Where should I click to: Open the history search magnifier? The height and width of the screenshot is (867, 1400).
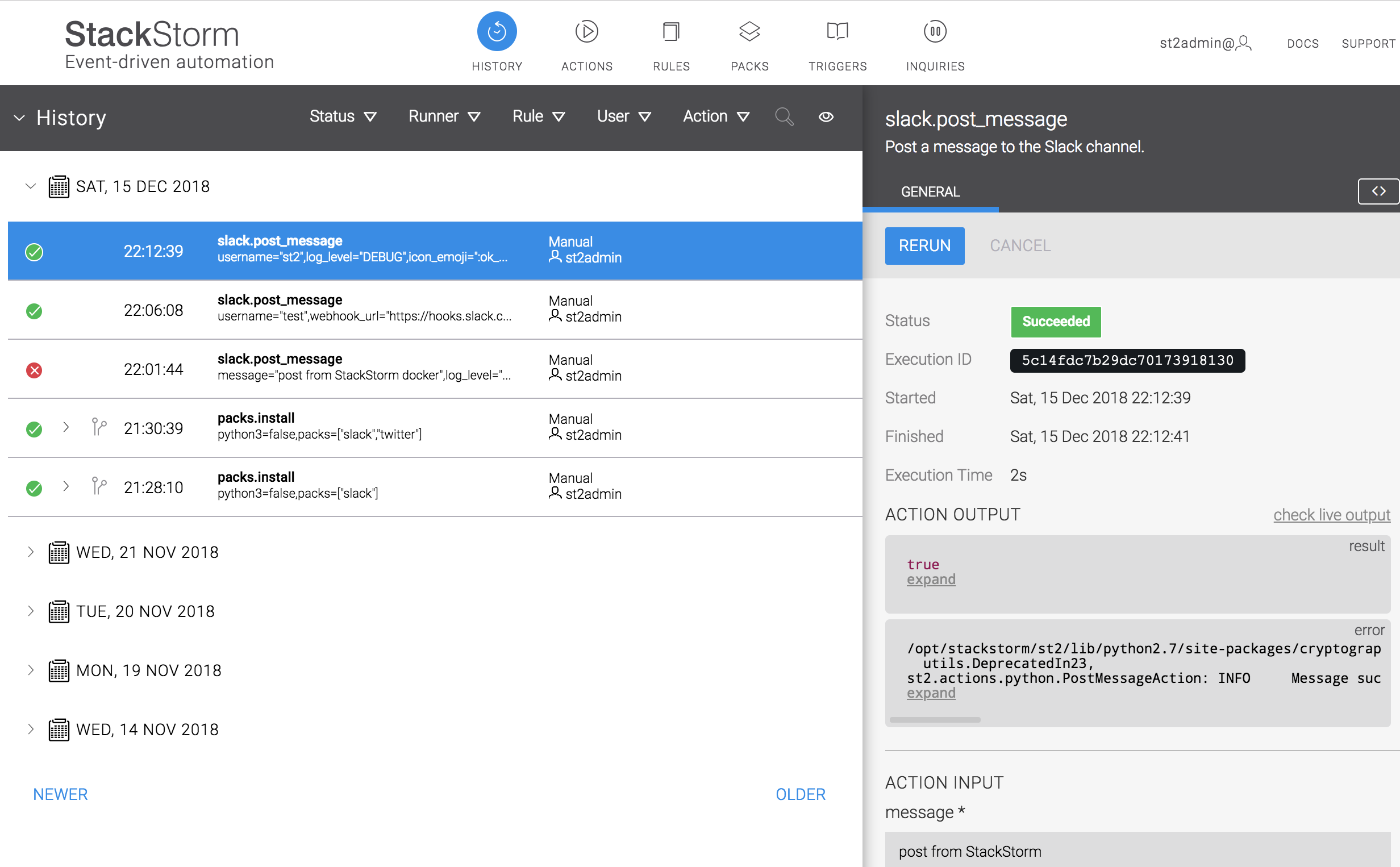coord(784,116)
